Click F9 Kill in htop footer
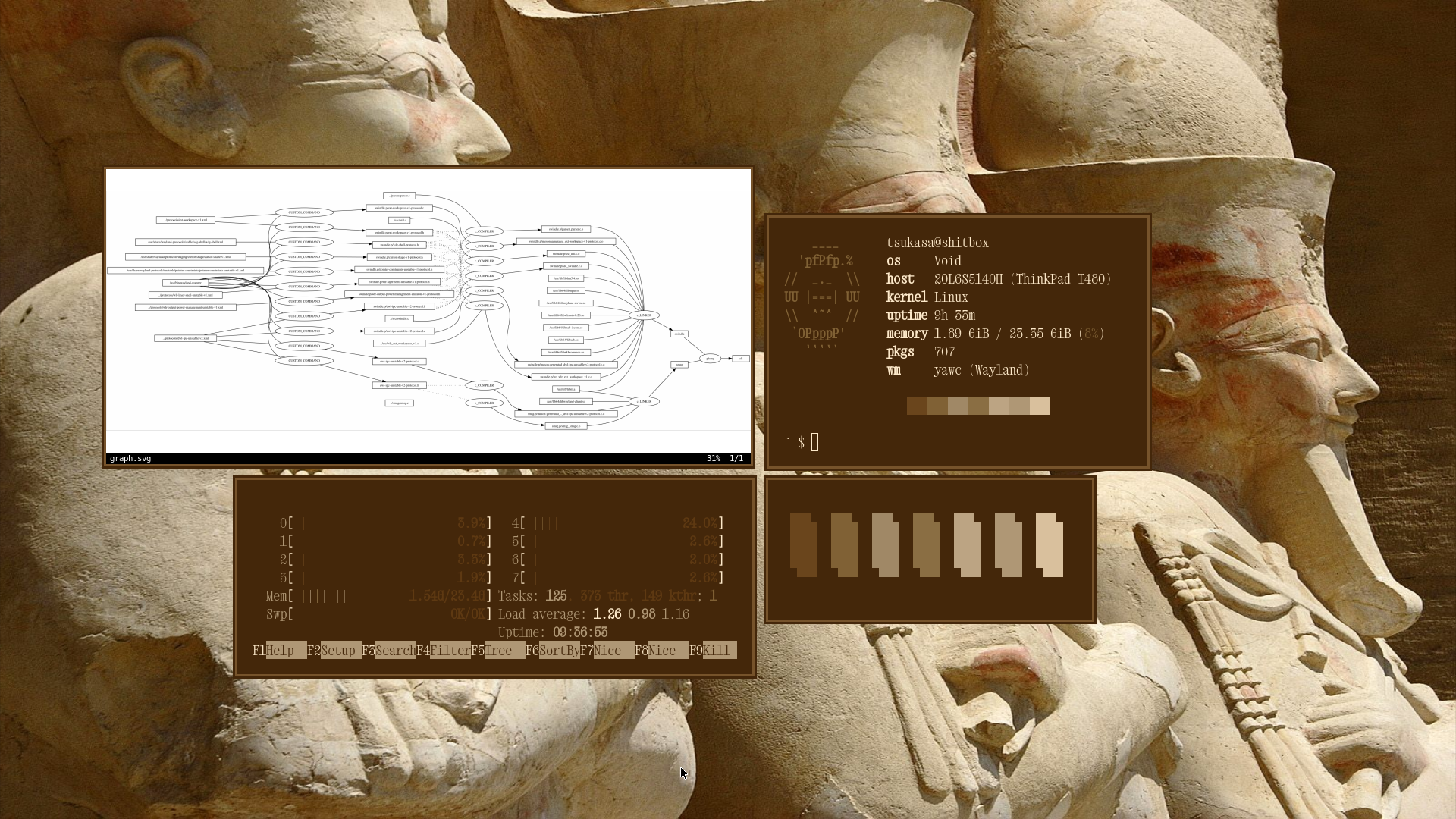This screenshot has width=1456, height=819. (713, 651)
